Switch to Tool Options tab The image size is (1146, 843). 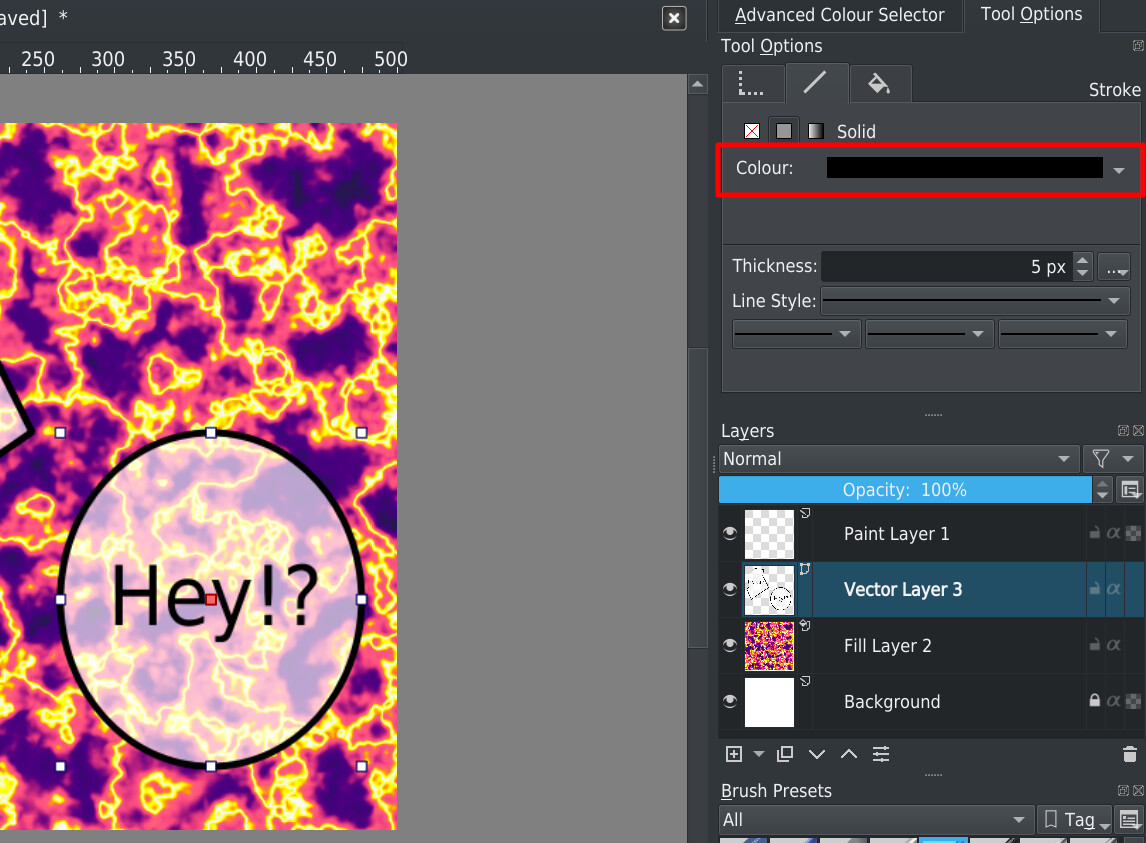point(1031,15)
